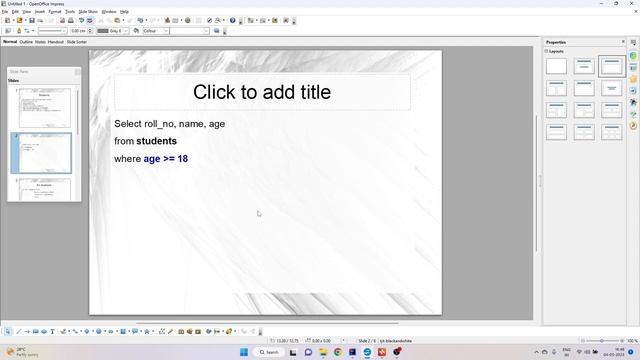This screenshot has height=360, width=640.
Task: Close the Properties sidebar panel
Action: pyautogui.click(x=623, y=42)
